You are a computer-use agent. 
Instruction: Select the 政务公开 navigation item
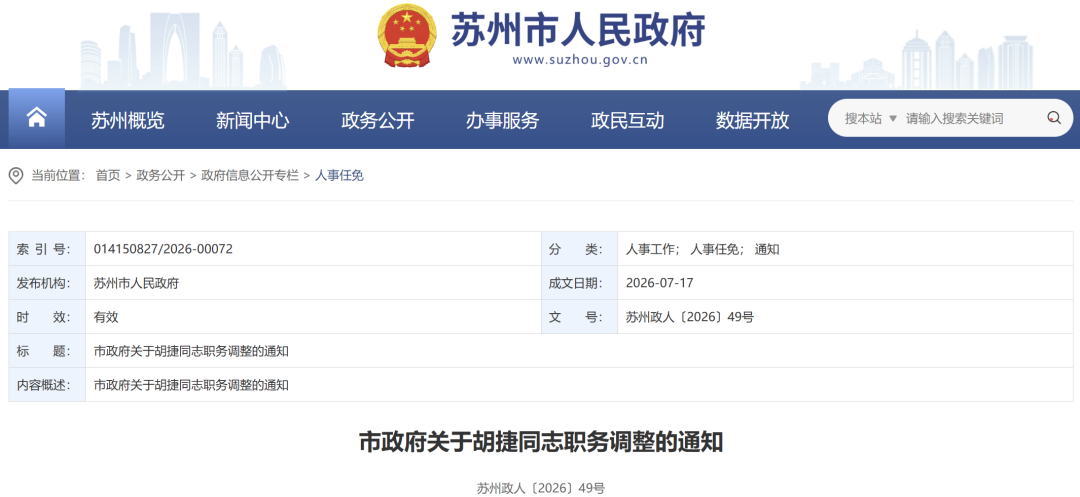(377, 120)
